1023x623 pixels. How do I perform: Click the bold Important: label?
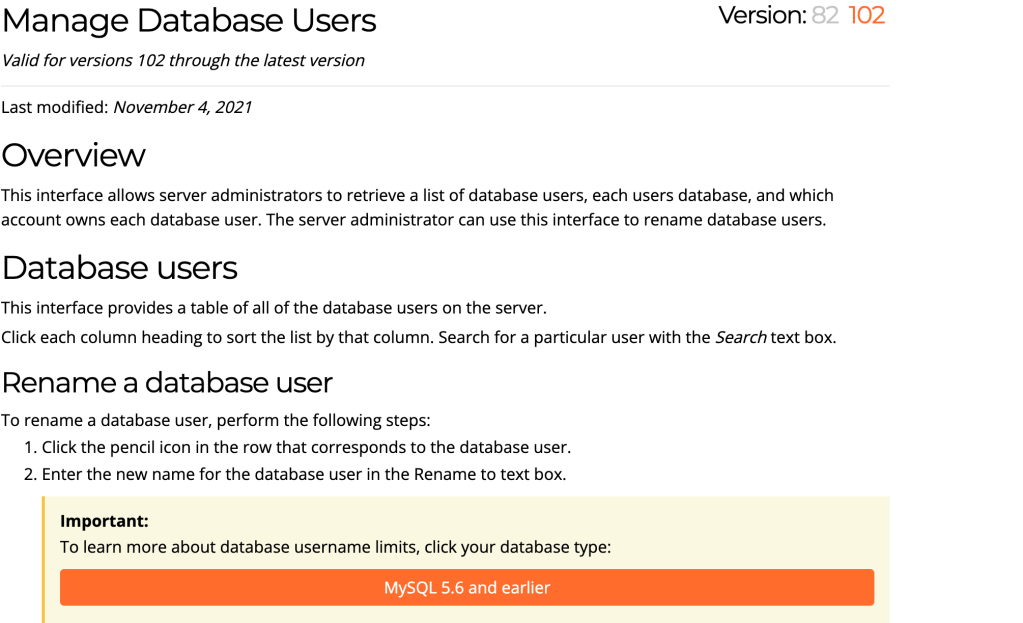pos(104,521)
